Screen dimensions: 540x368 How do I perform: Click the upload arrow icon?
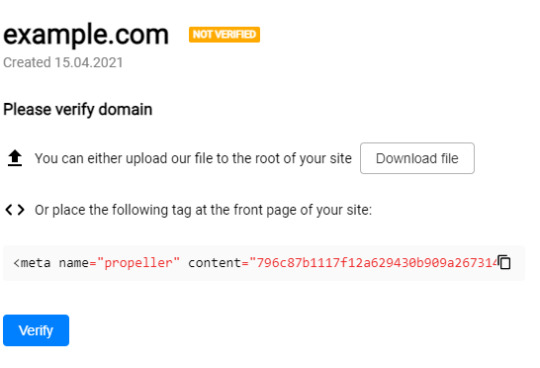15,158
